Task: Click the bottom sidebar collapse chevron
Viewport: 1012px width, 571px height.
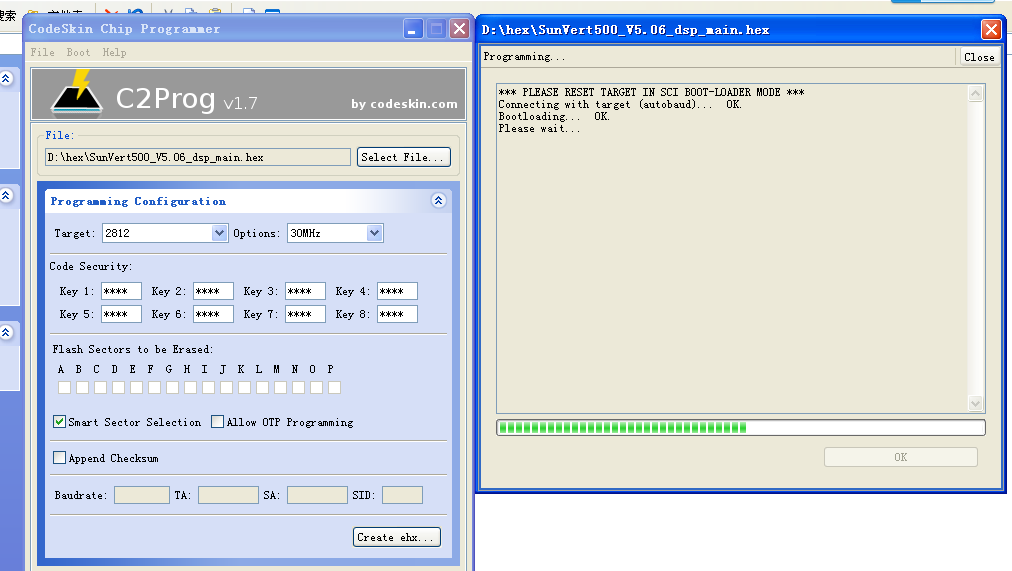Action: [6, 332]
